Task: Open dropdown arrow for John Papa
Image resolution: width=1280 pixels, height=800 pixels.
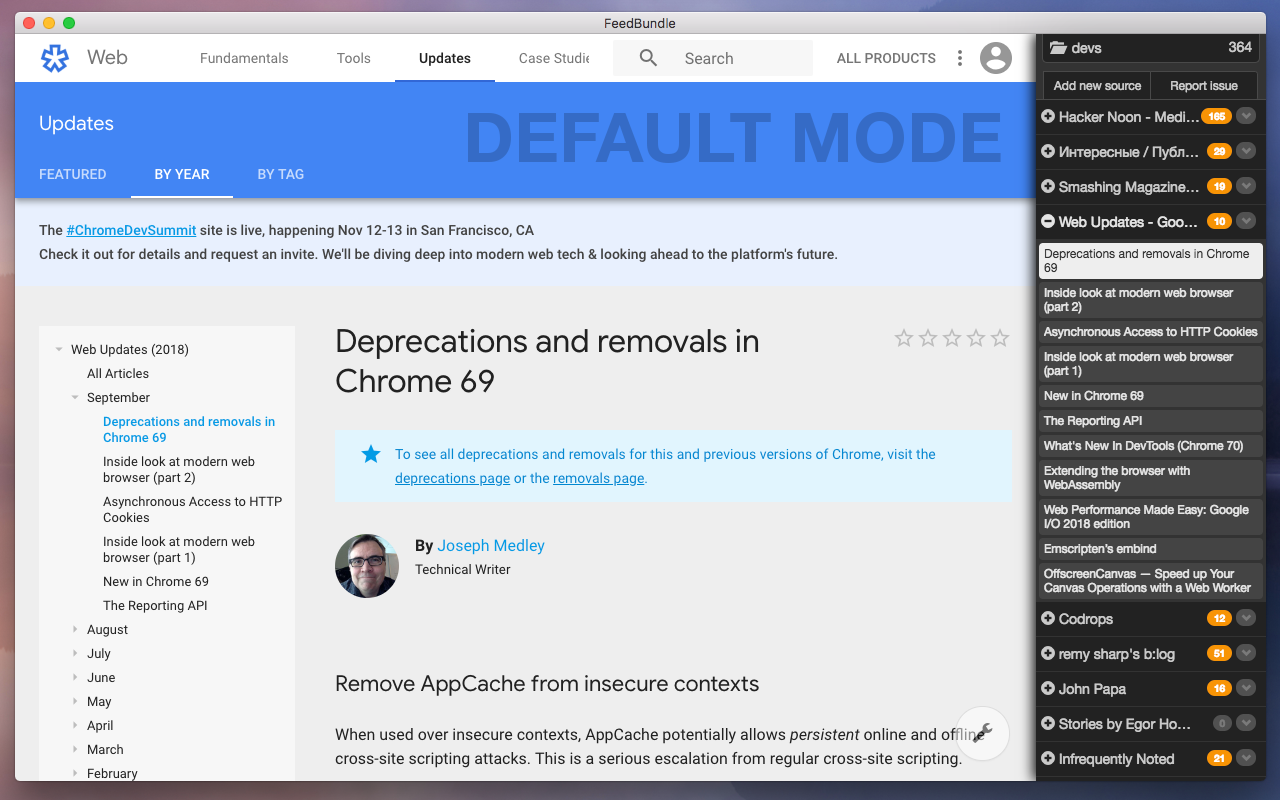Action: pyautogui.click(x=1246, y=689)
